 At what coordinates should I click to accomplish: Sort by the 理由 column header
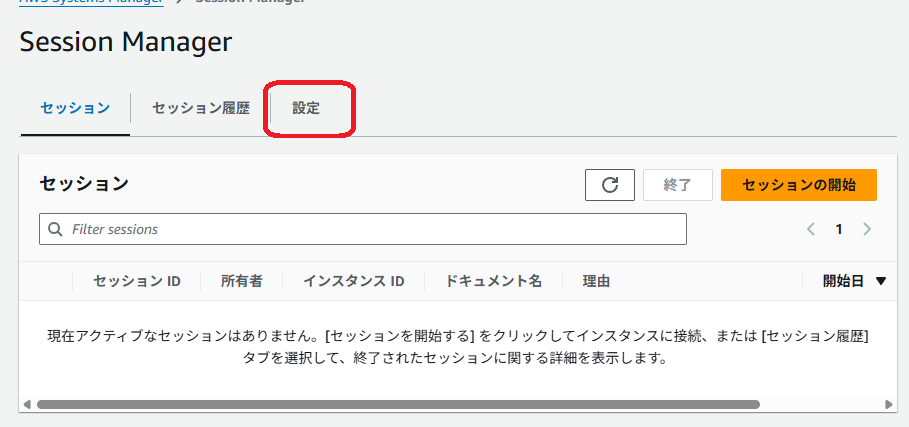[x=596, y=282]
